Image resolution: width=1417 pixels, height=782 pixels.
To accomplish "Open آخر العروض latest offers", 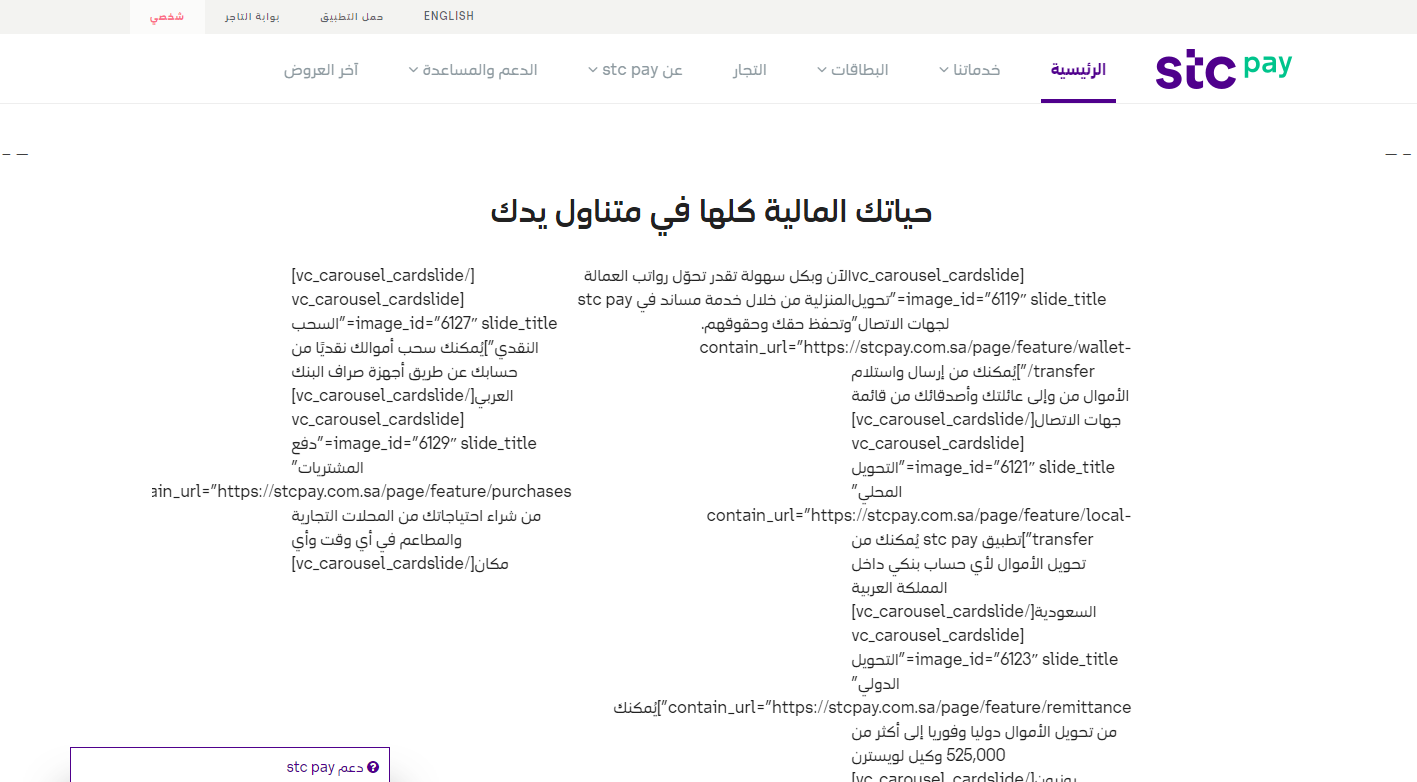I will point(321,70).
